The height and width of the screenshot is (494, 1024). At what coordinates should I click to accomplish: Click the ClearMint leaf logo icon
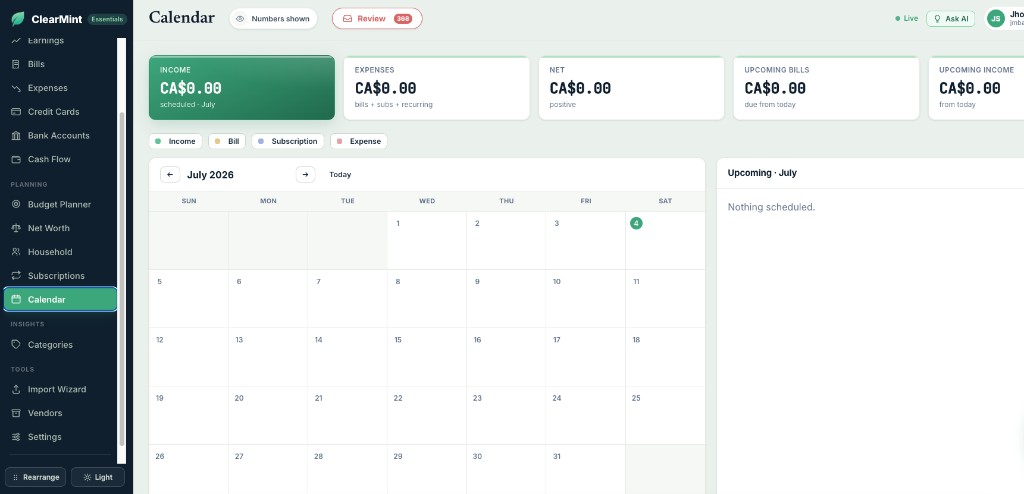tap(18, 18)
